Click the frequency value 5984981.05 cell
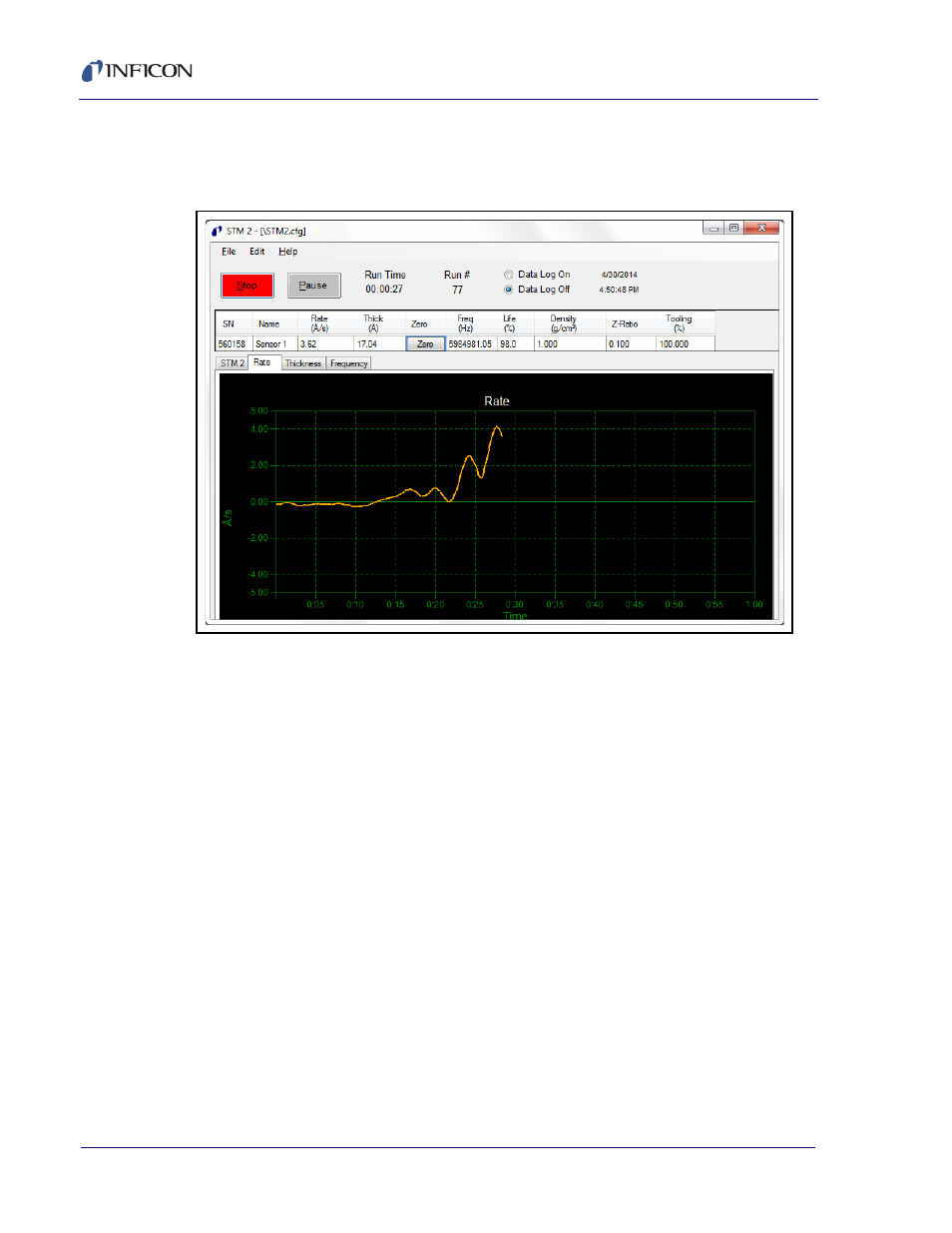Screen dimensions: 952x1233 point(471,343)
